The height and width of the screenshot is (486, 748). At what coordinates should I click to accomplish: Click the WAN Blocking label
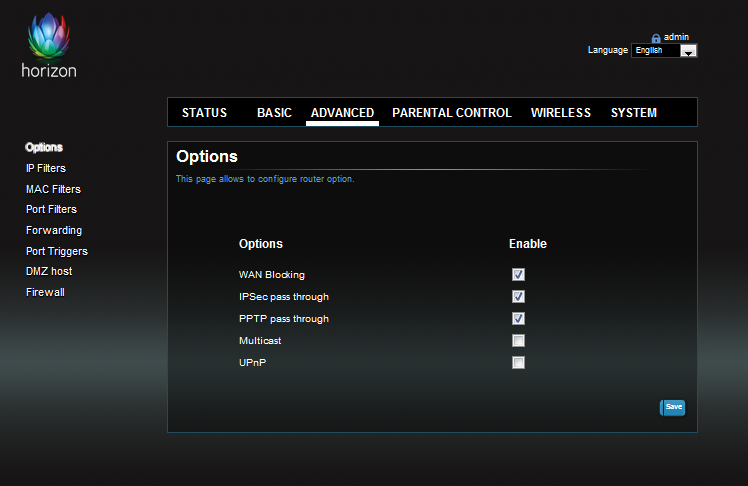271,275
